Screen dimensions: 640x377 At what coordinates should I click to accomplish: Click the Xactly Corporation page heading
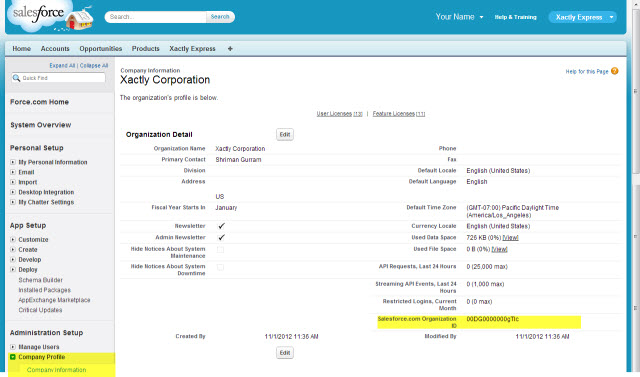point(165,80)
